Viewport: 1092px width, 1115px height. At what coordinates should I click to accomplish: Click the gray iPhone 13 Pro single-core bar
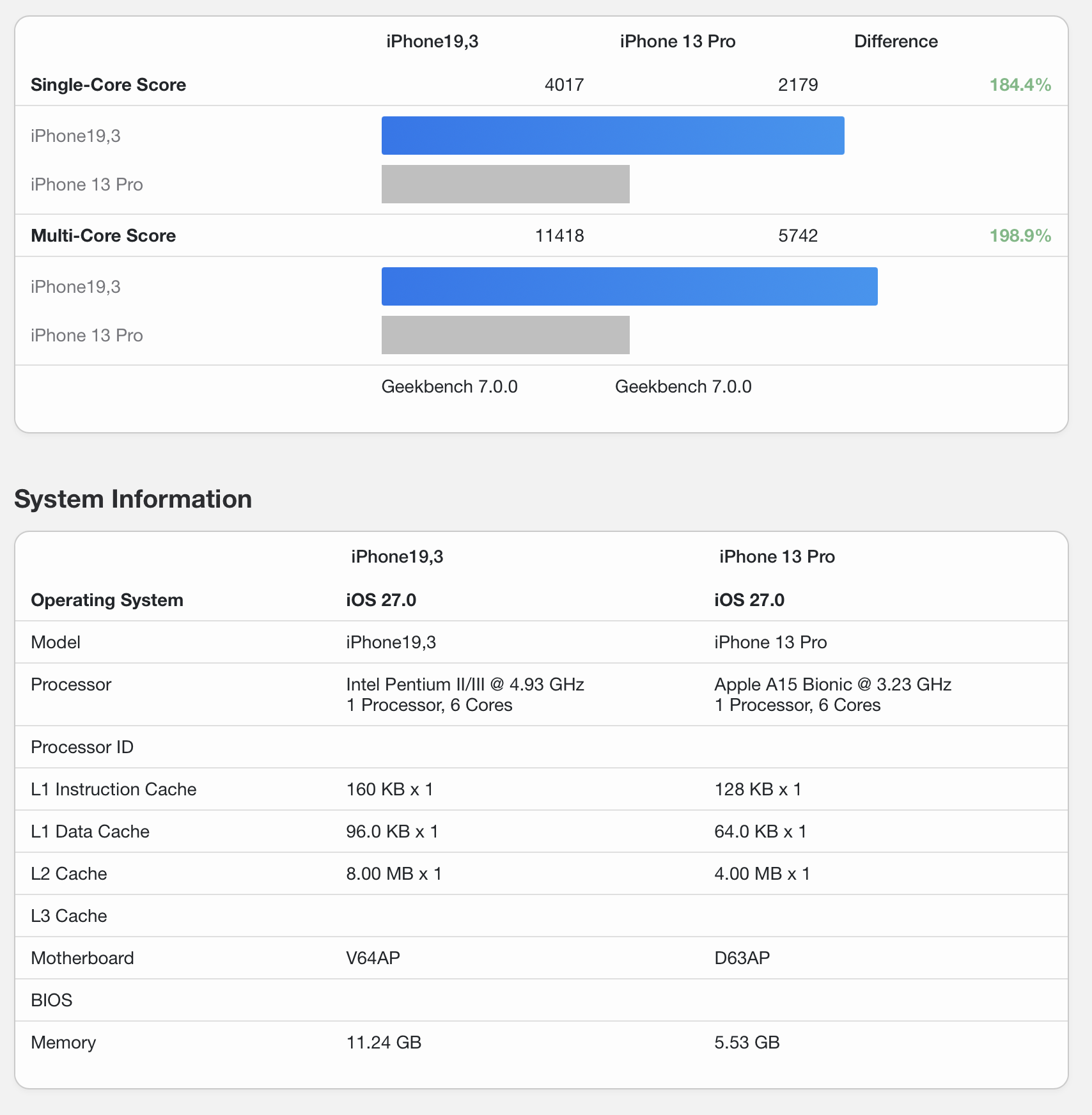click(x=505, y=184)
